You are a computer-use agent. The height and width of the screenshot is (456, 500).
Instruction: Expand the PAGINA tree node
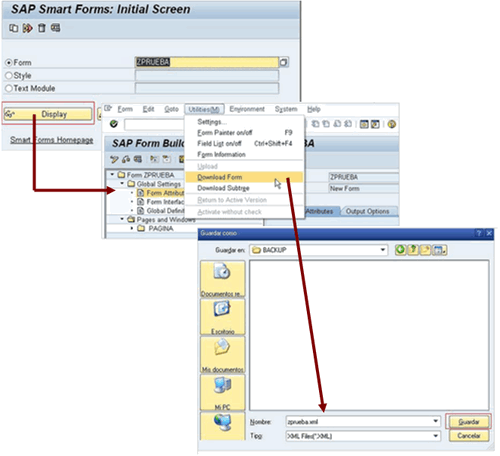132,228
